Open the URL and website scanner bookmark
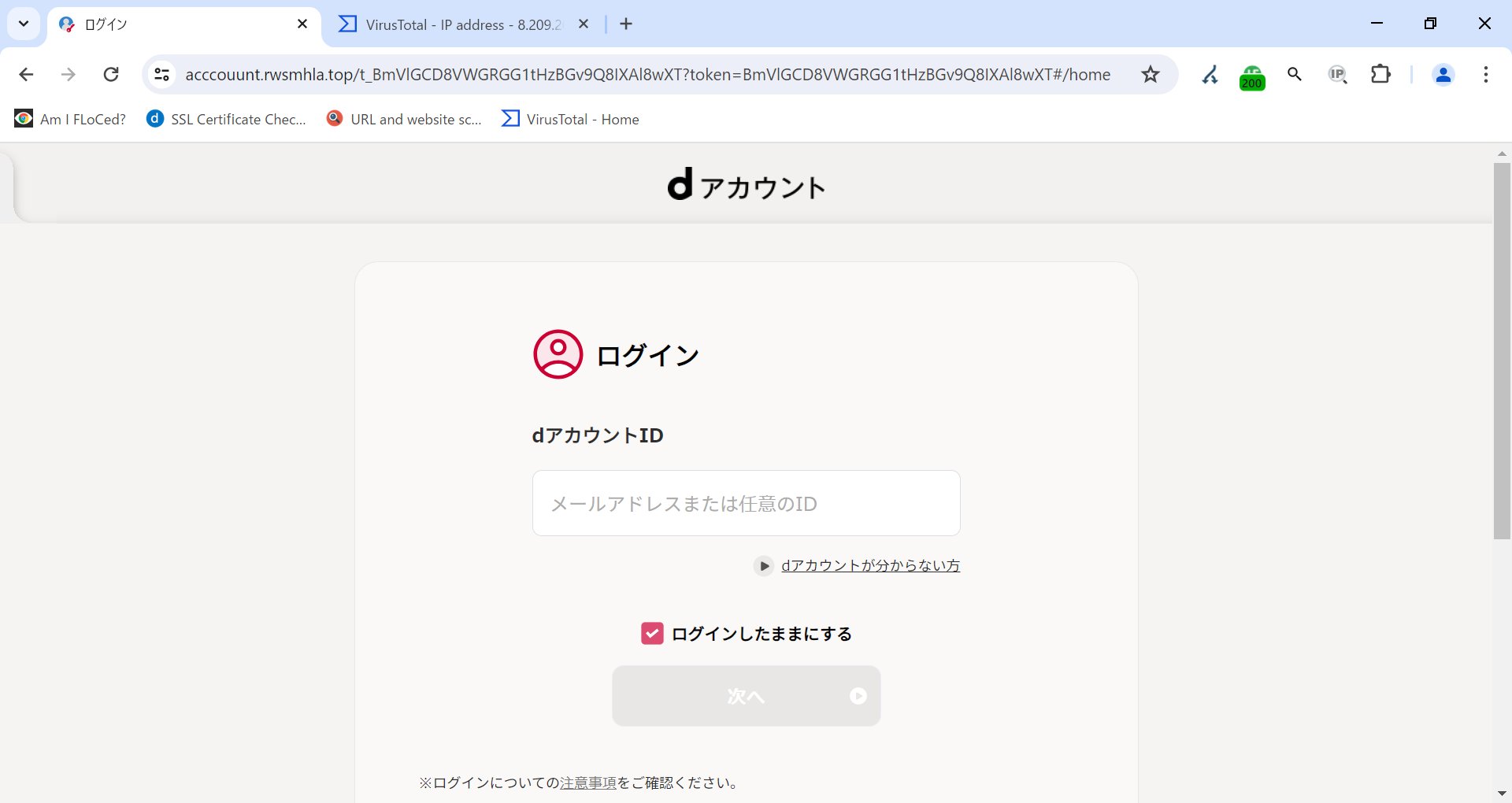 (x=404, y=119)
